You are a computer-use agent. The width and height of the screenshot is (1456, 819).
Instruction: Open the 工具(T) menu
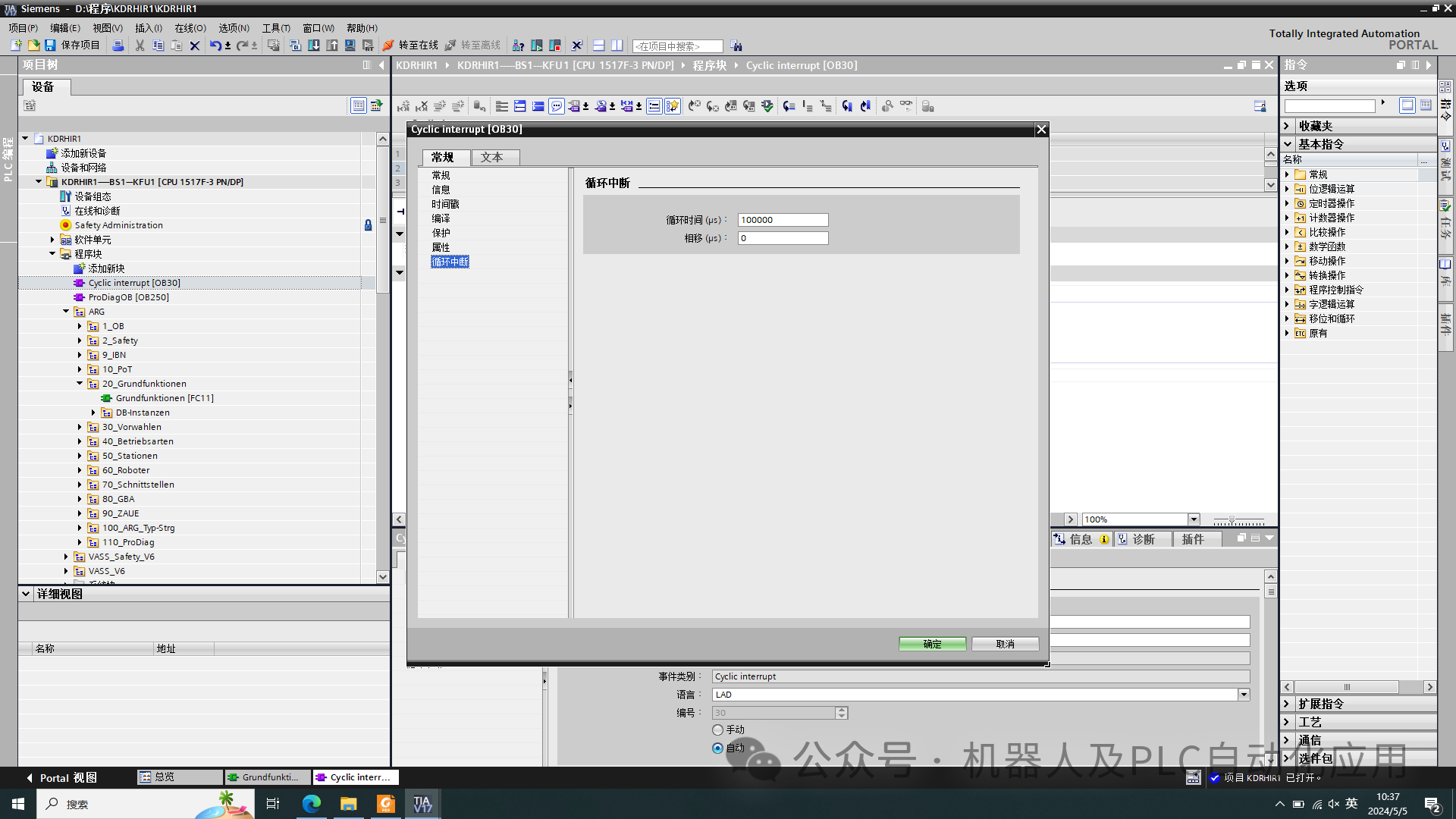tap(276, 28)
